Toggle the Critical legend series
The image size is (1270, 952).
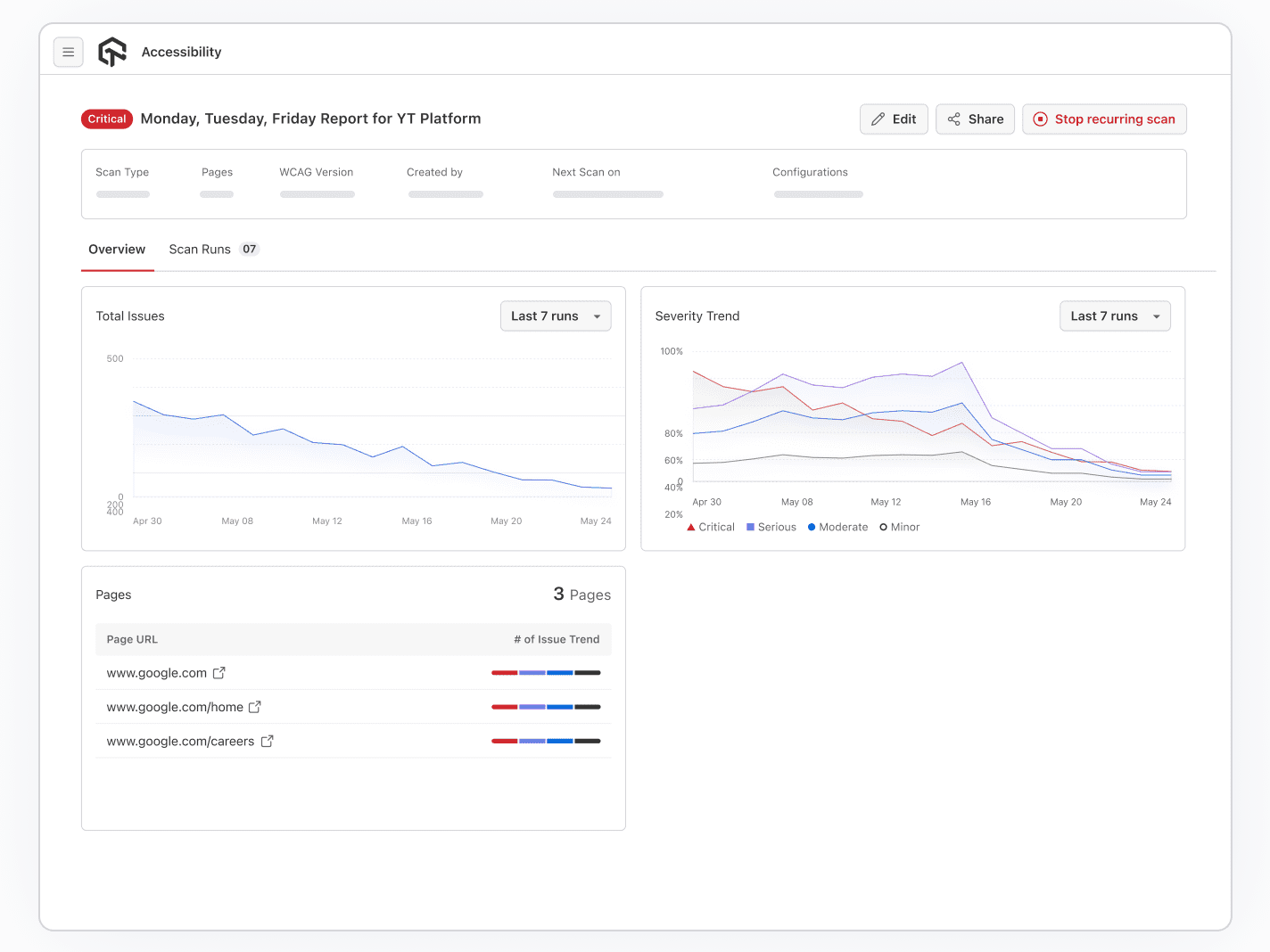pos(711,527)
